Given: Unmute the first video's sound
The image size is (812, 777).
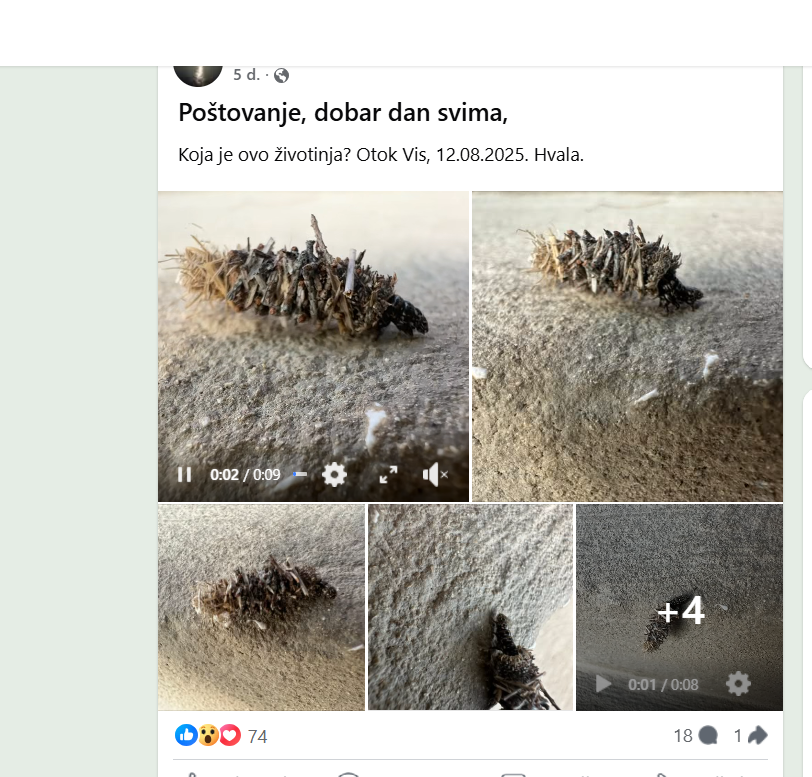Looking at the screenshot, I should [435, 475].
